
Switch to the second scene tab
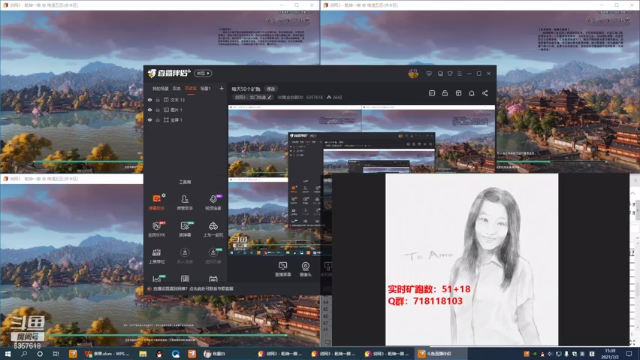(x=176, y=89)
